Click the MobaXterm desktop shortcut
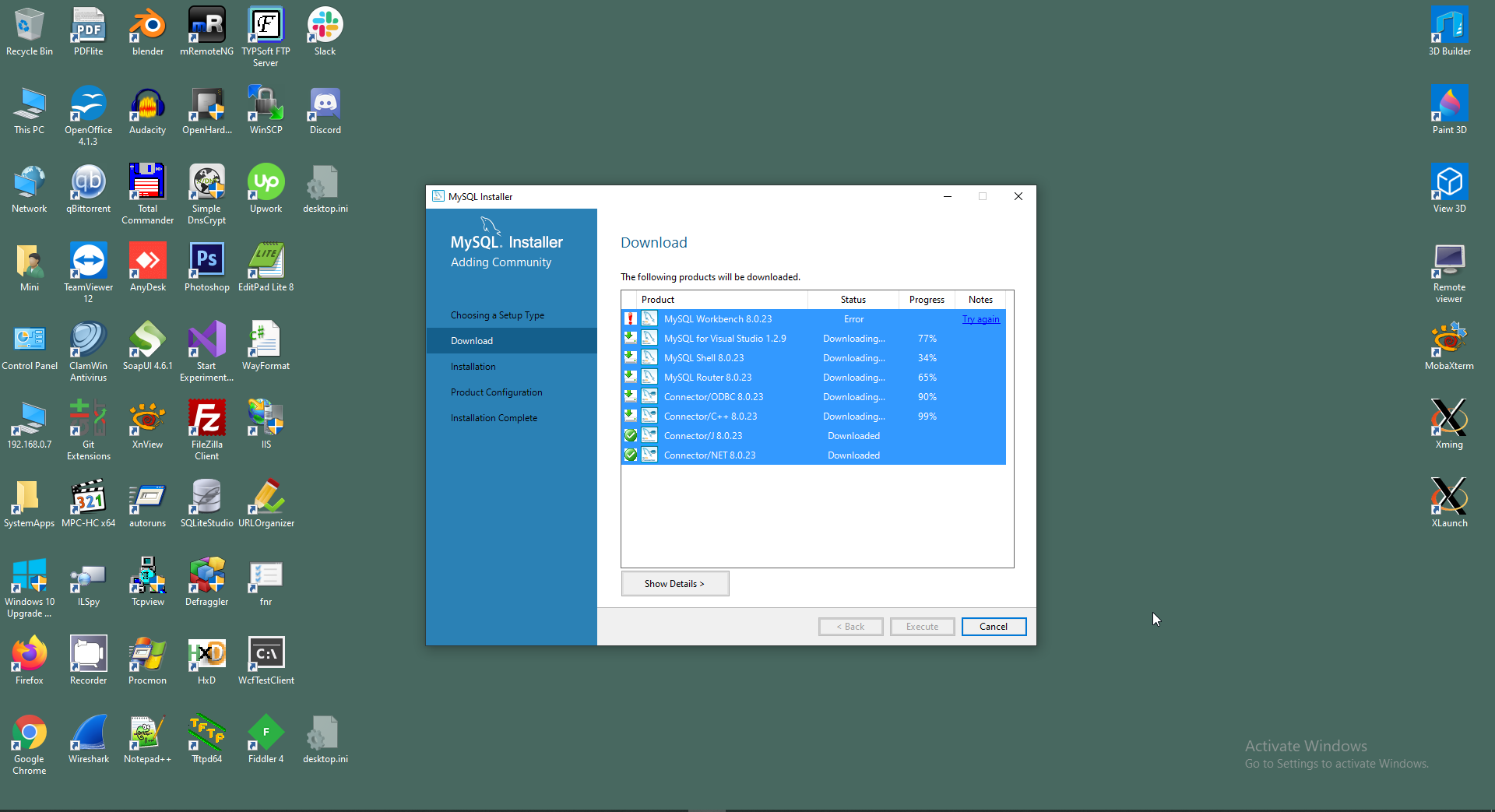1495x812 pixels. tap(1450, 346)
